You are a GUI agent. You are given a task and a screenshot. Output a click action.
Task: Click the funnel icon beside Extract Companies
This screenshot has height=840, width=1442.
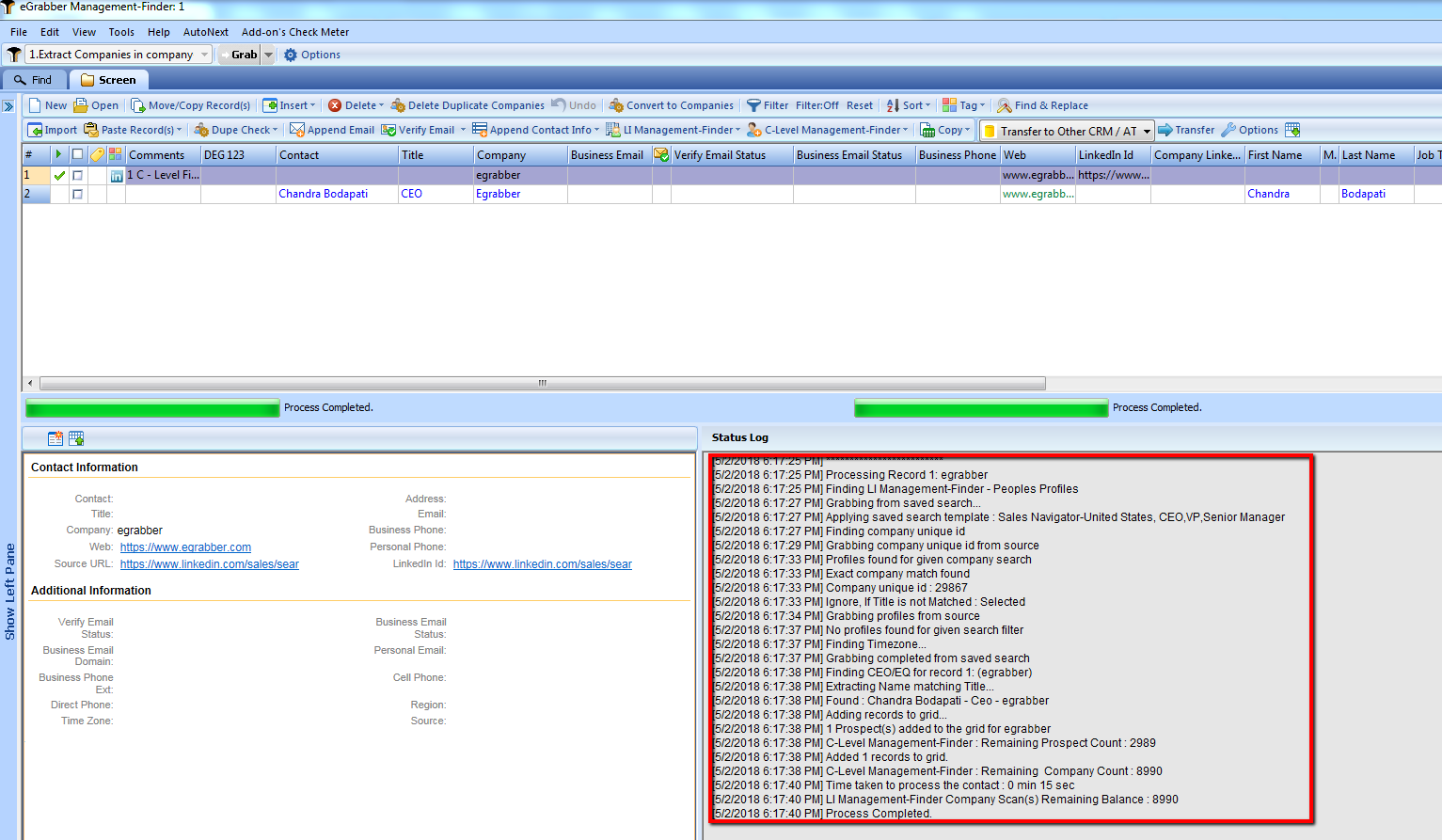coord(14,55)
